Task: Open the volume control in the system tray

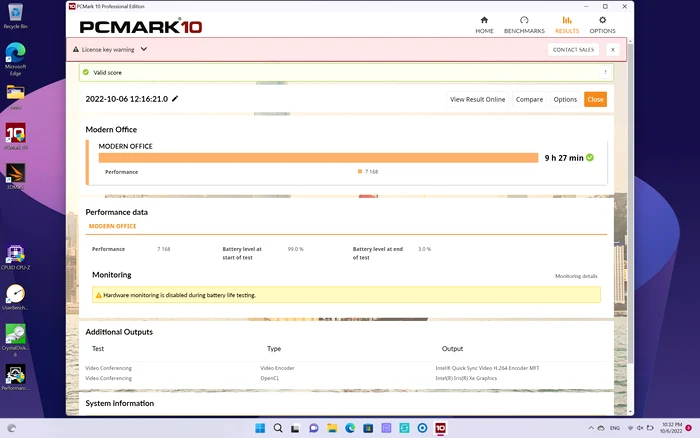Action: 640,428
